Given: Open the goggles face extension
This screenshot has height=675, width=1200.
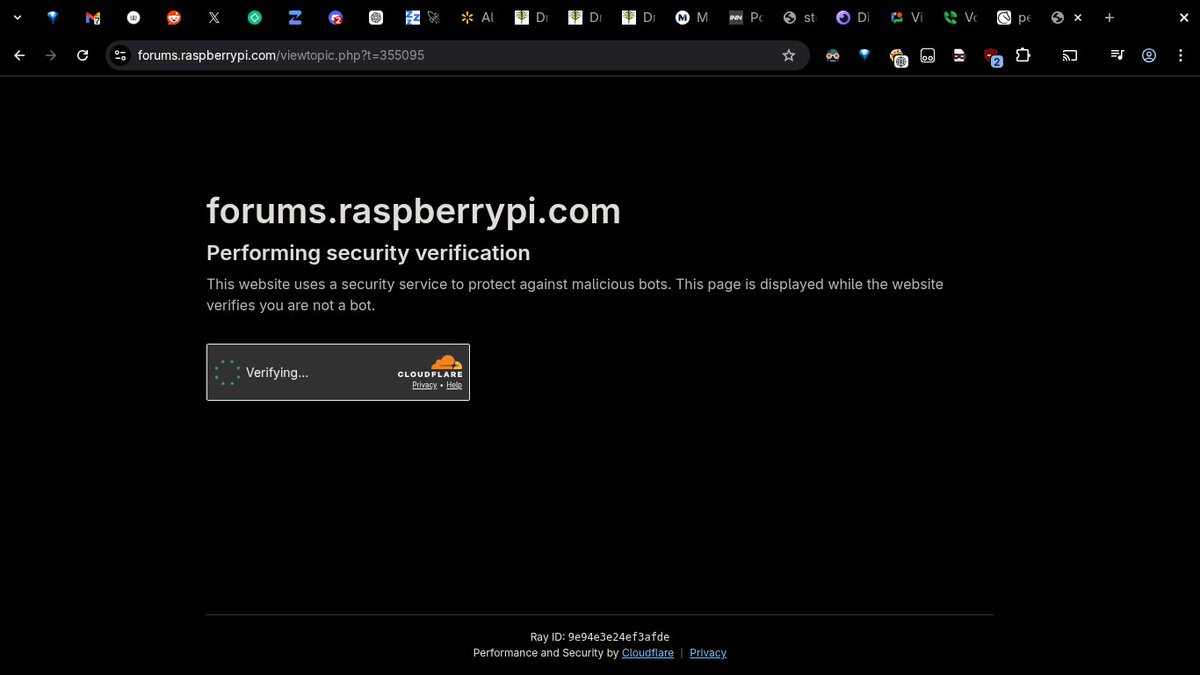Looking at the screenshot, I should pos(832,56).
